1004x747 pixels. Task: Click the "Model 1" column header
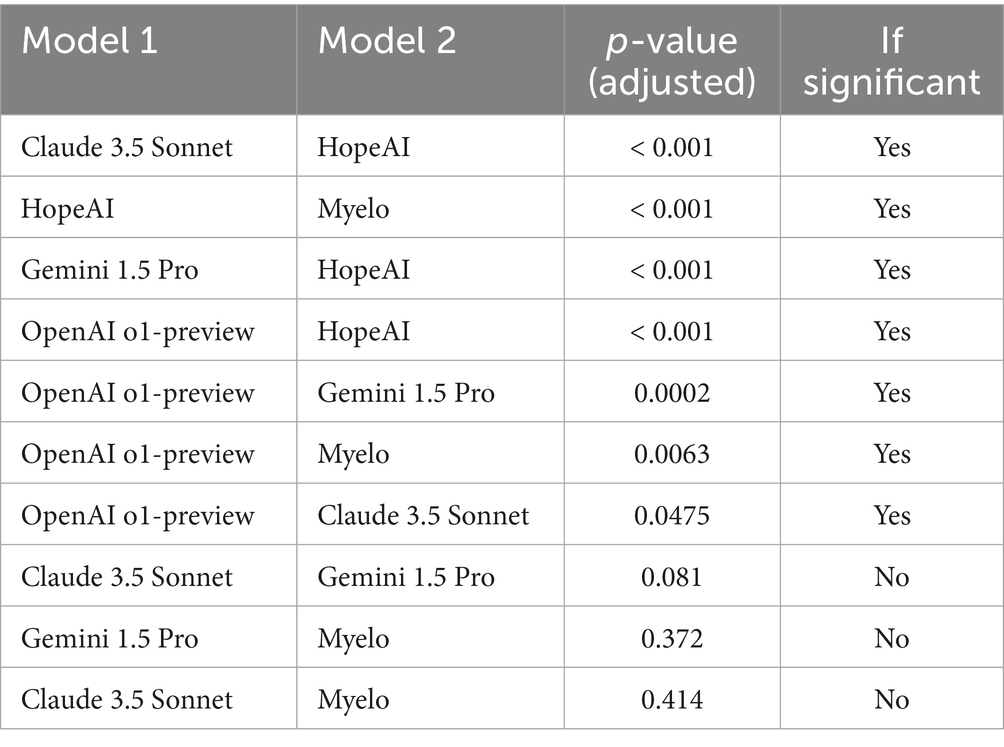(x=89, y=40)
